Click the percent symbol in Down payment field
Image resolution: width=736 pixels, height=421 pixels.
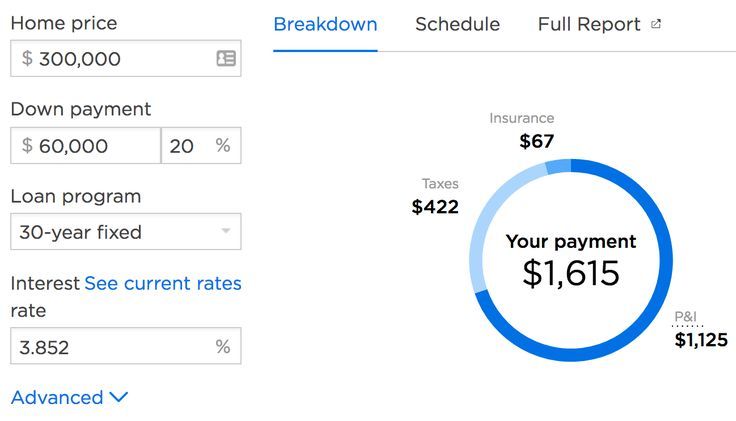tap(223, 145)
